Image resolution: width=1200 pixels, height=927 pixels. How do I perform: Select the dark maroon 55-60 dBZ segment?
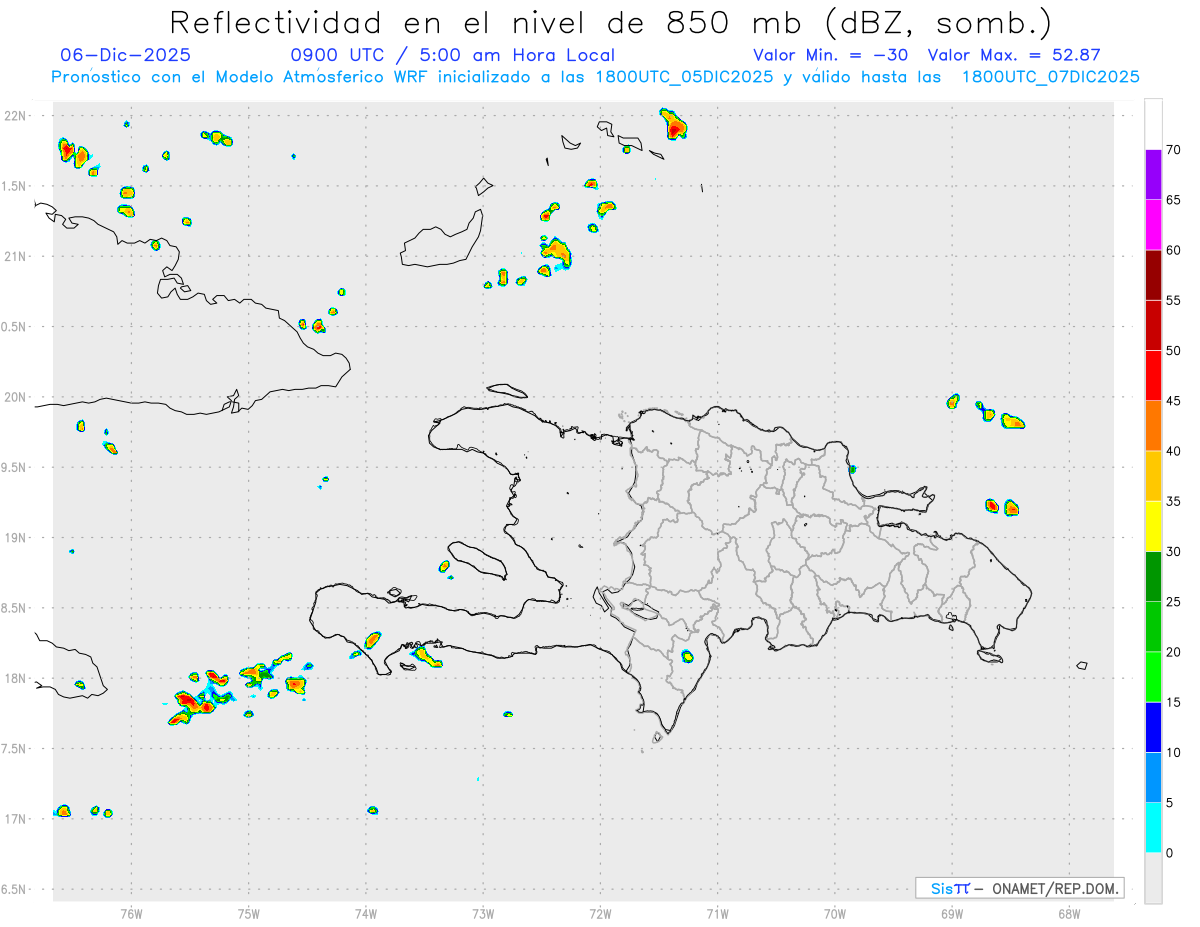[1153, 275]
